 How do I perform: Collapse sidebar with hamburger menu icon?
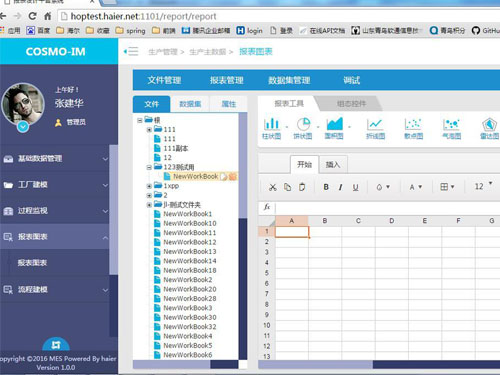pyautogui.click(x=131, y=52)
